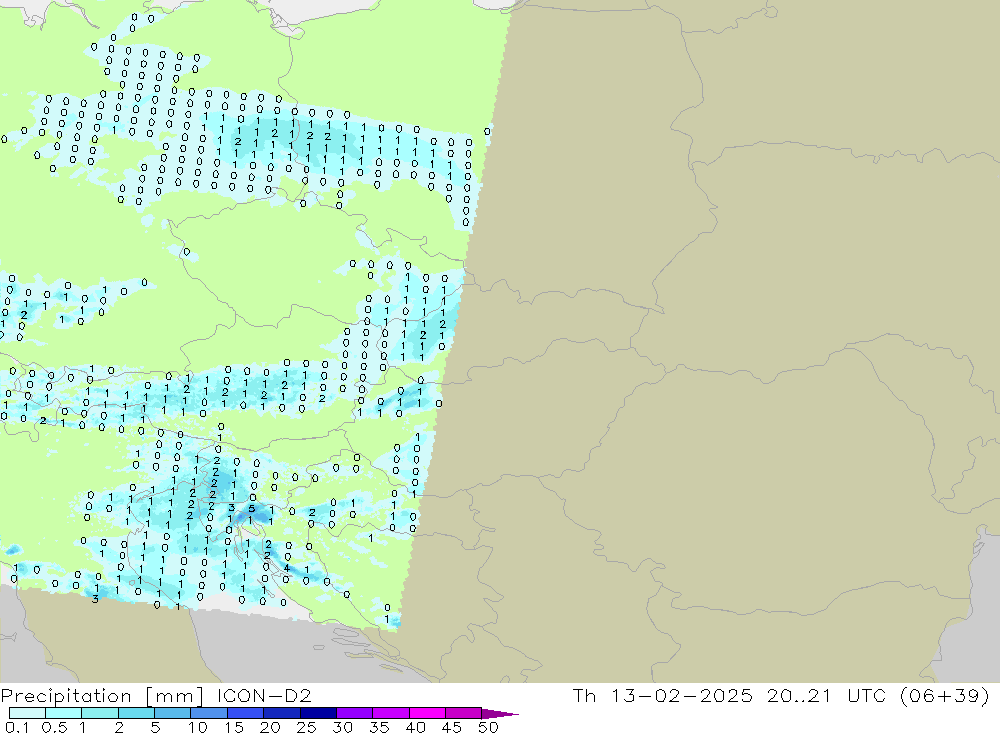Select the 30–35 mm violet legend swatch
Viewport: 1000px width, 733px height.
pyautogui.click(x=354, y=713)
